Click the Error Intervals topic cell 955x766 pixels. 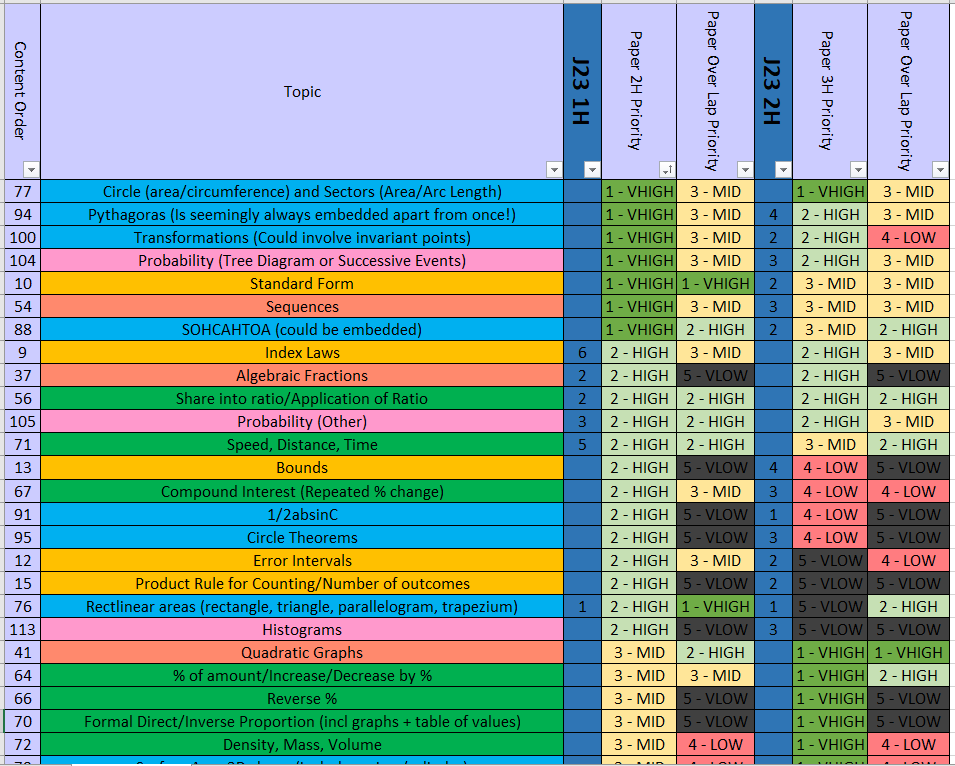[302, 561]
